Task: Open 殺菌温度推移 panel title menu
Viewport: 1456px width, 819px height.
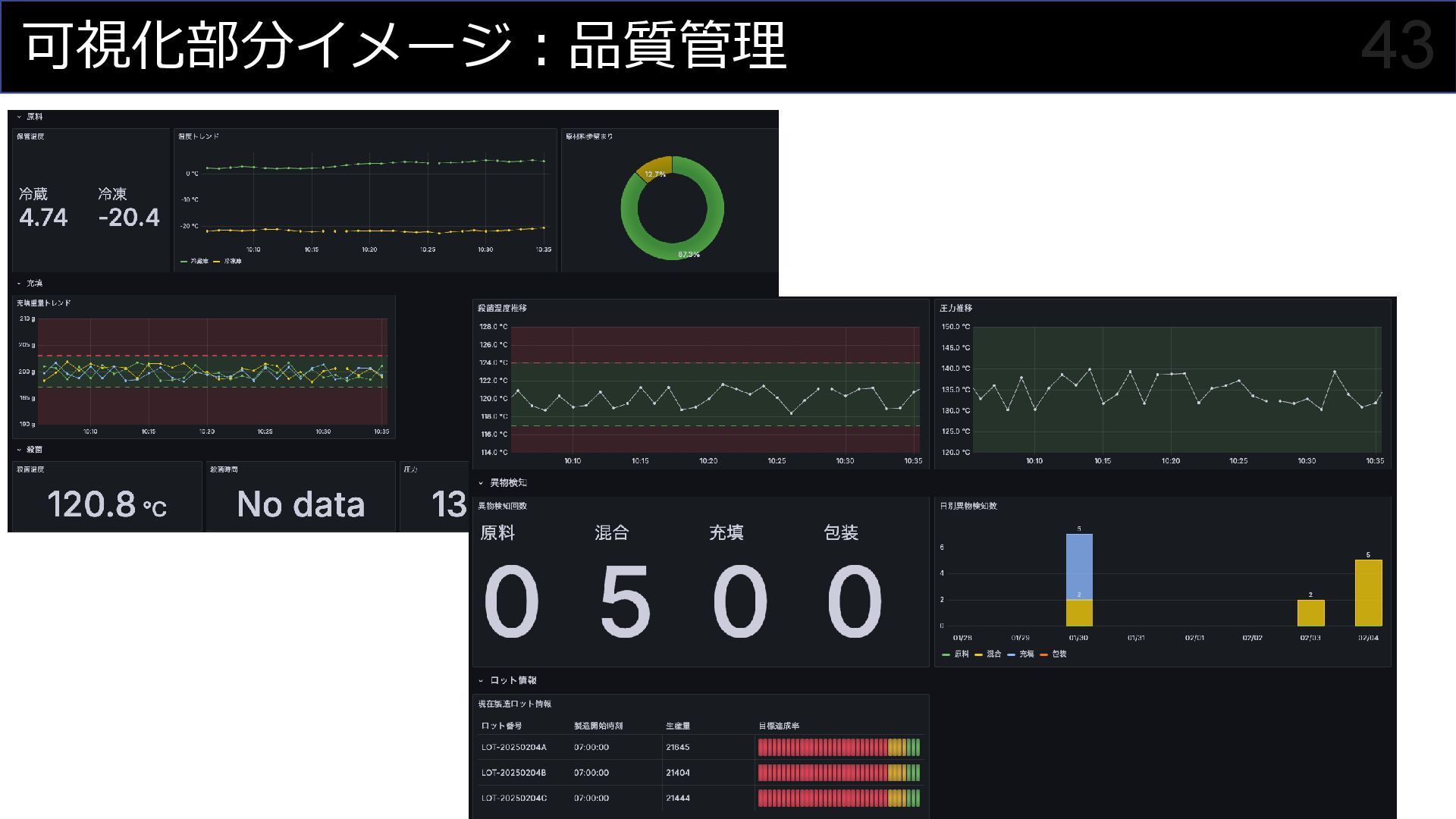Action: (502, 309)
